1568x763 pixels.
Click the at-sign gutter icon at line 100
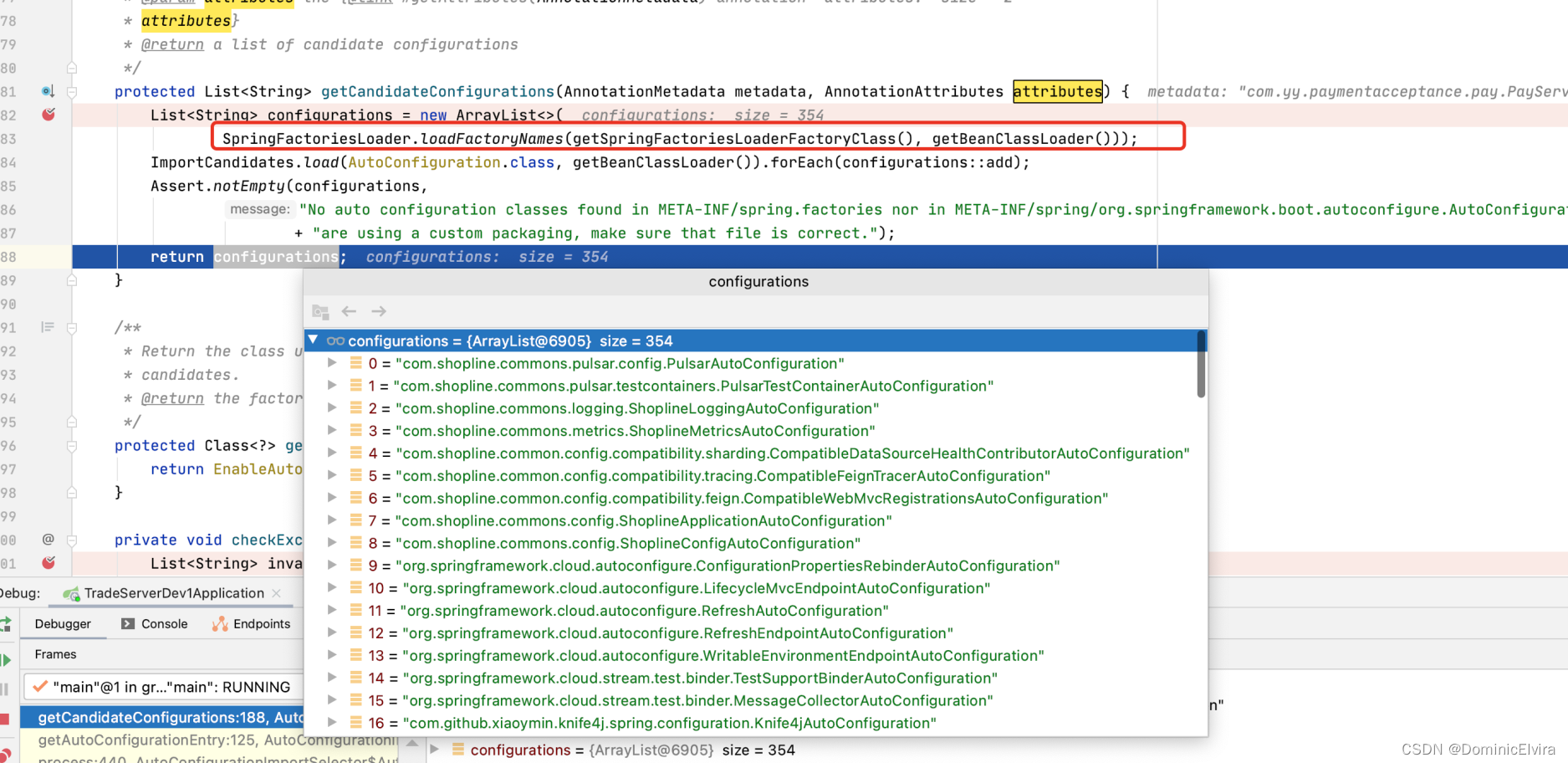coord(49,540)
